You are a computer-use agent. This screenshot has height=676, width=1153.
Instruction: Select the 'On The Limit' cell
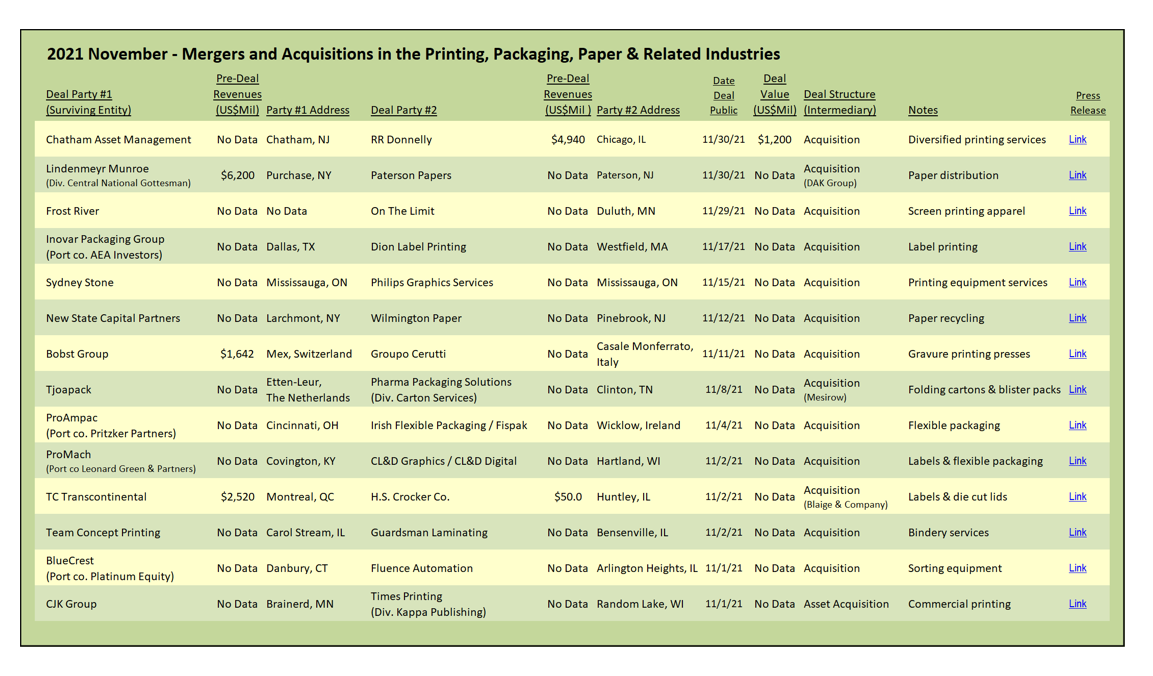pyautogui.click(x=402, y=211)
